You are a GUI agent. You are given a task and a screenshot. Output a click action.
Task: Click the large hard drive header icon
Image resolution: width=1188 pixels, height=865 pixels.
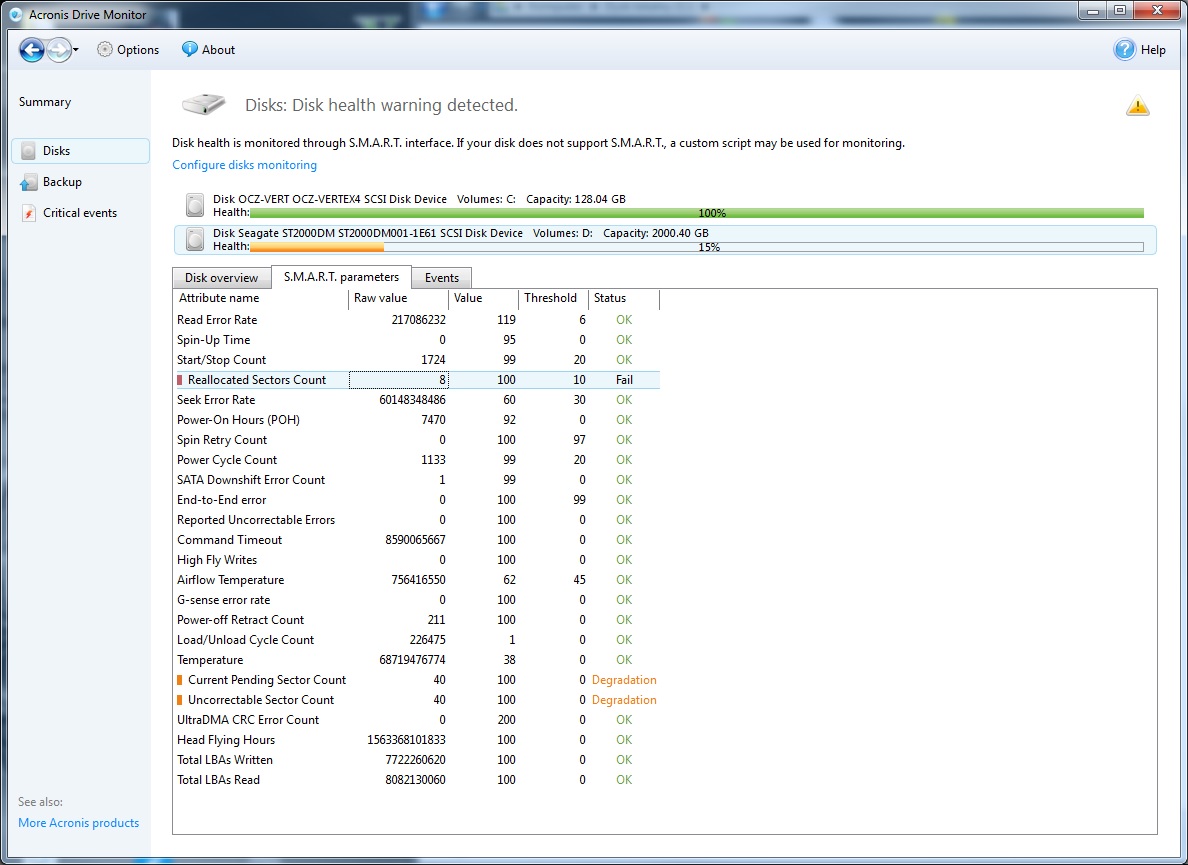click(203, 105)
